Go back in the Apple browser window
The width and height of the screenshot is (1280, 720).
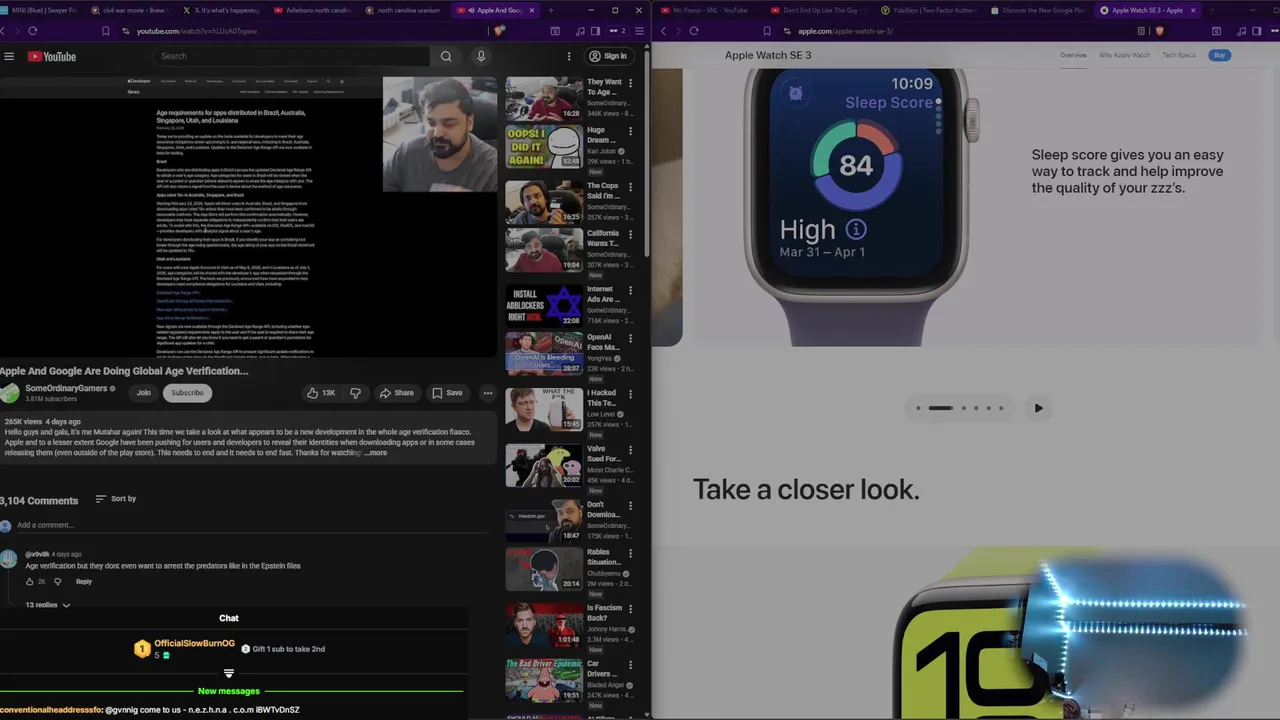coord(663,31)
